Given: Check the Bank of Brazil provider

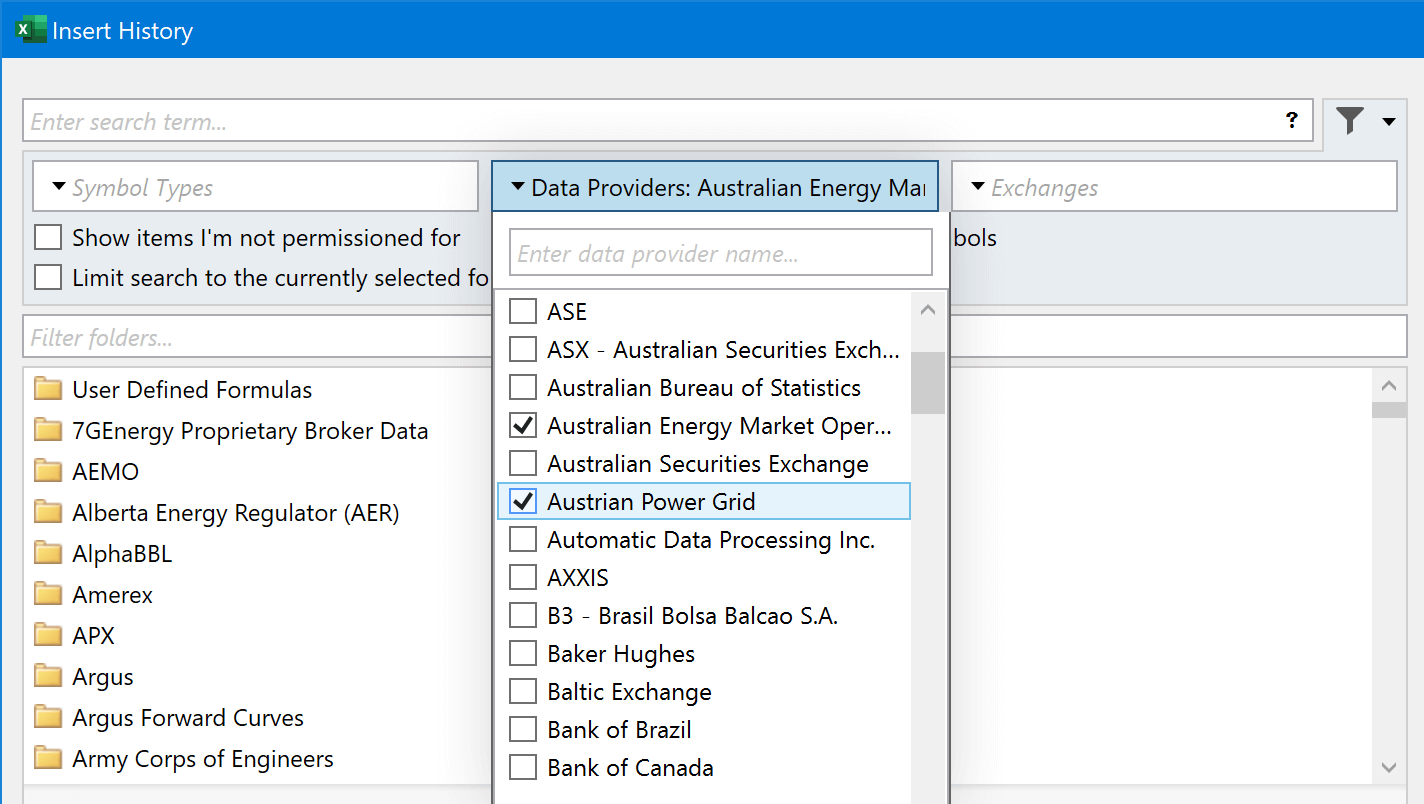Looking at the screenshot, I should (523, 730).
